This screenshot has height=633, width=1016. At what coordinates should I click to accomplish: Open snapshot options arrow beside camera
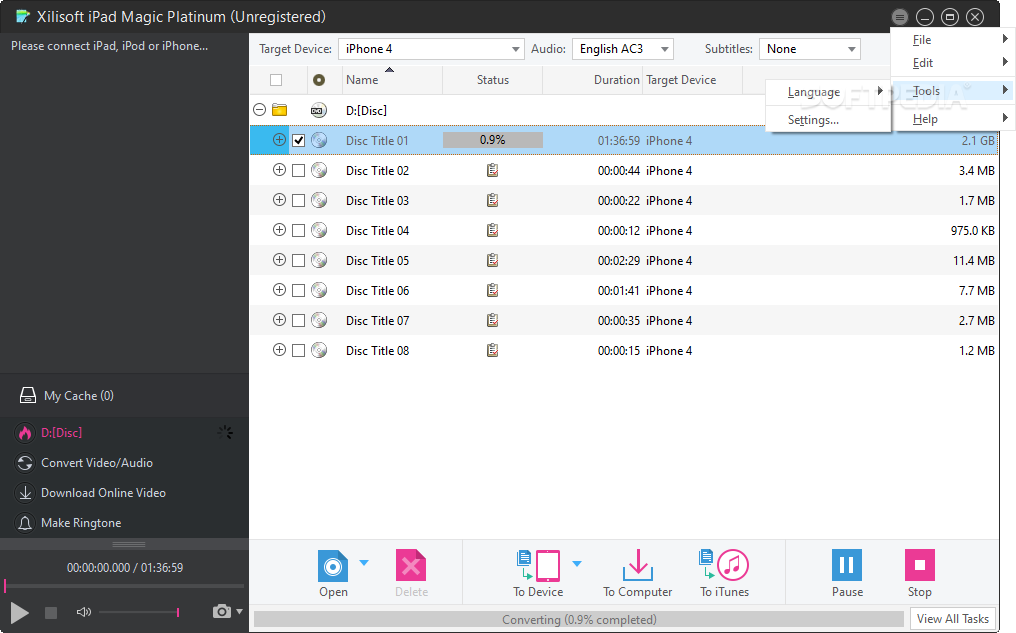tap(240, 611)
